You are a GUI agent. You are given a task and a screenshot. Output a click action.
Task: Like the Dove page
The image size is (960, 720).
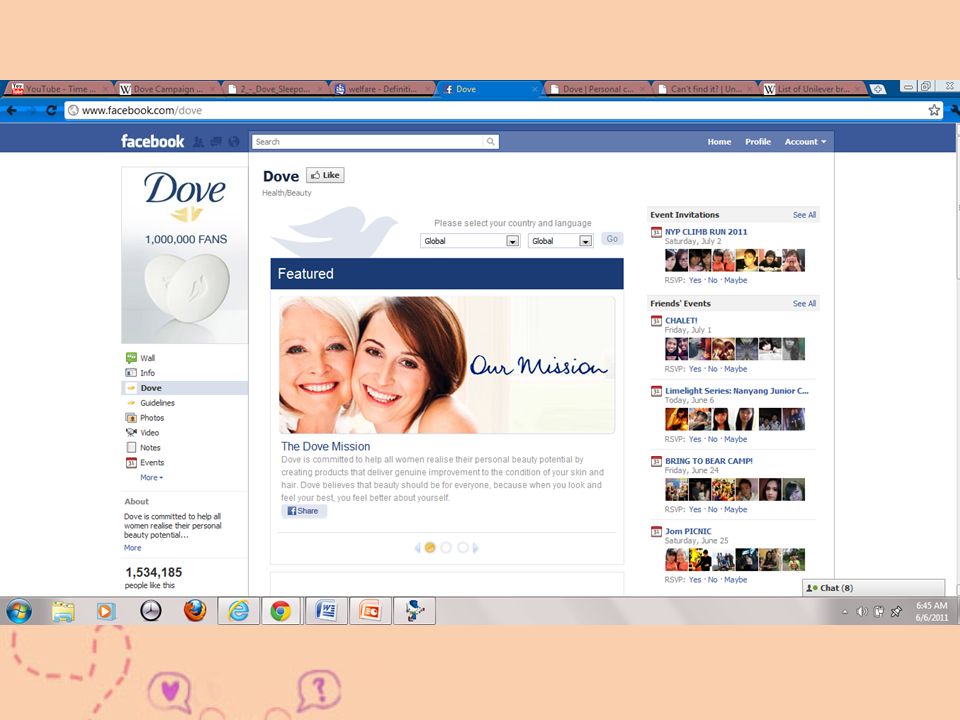[x=325, y=175]
